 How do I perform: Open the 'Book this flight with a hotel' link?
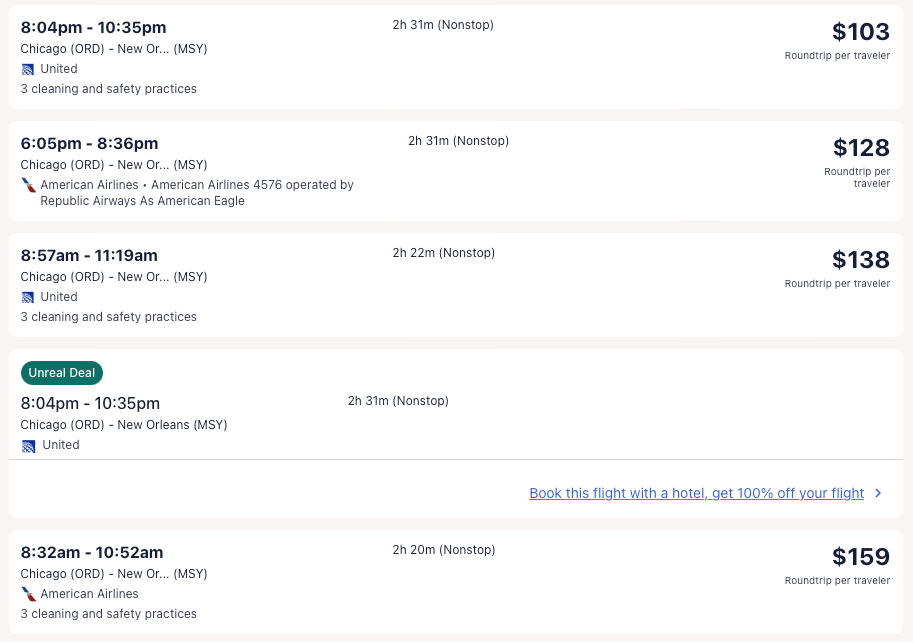(x=696, y=493)
